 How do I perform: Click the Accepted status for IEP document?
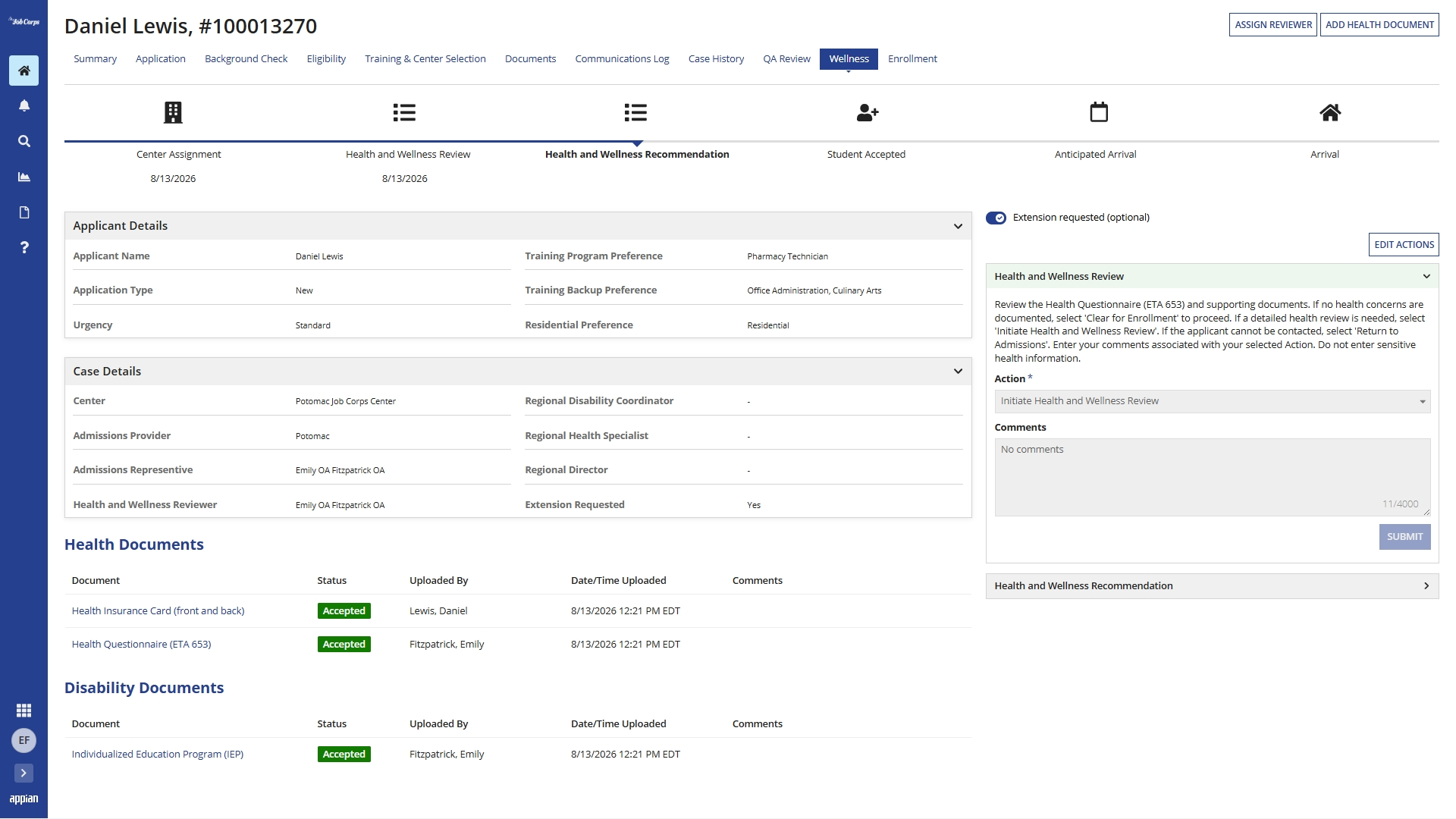[x=344, y=755]
